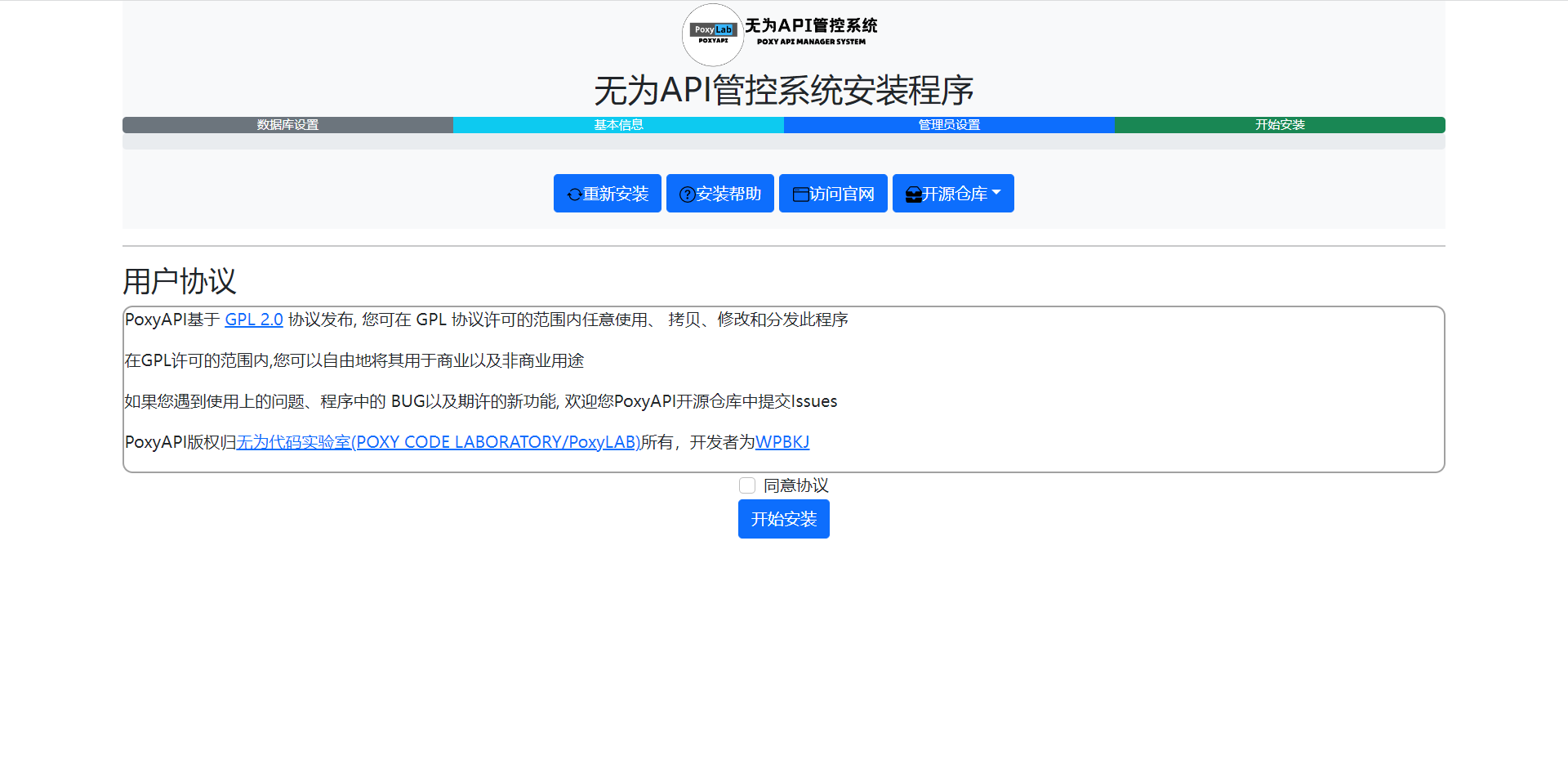Click the repository box icon on 开源仓库
1568x760 pixels.
coord(914,194)
